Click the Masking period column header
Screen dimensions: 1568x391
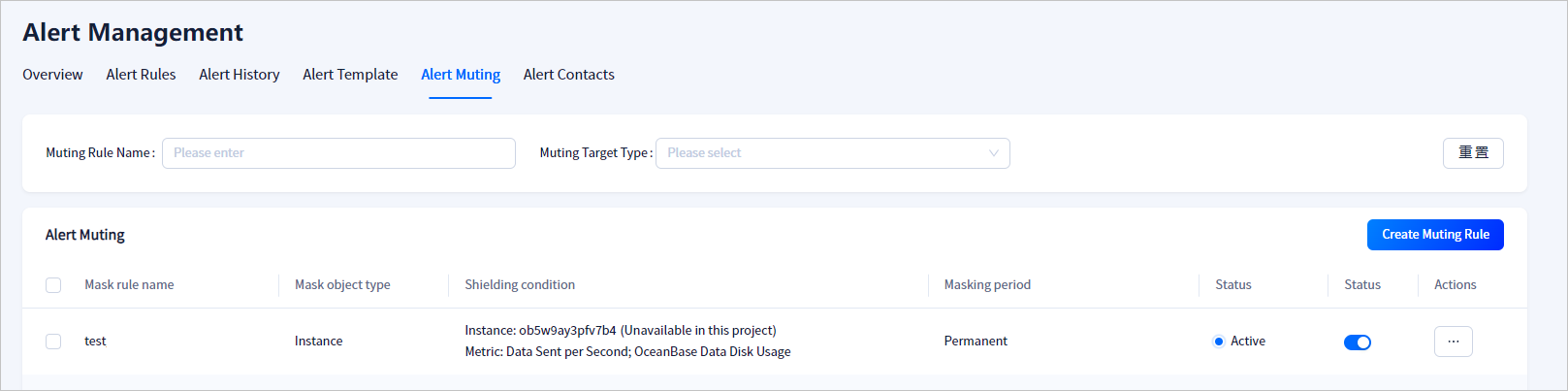click(987, 285)
